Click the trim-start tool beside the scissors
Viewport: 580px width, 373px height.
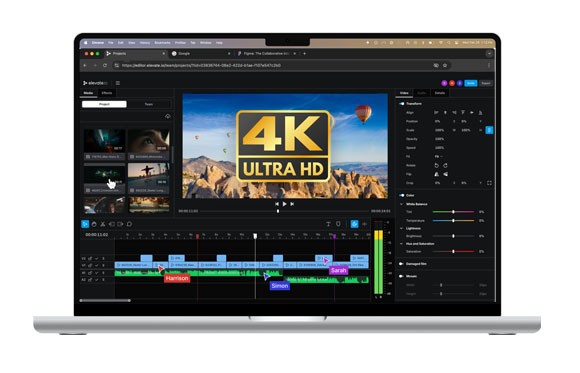111,224
